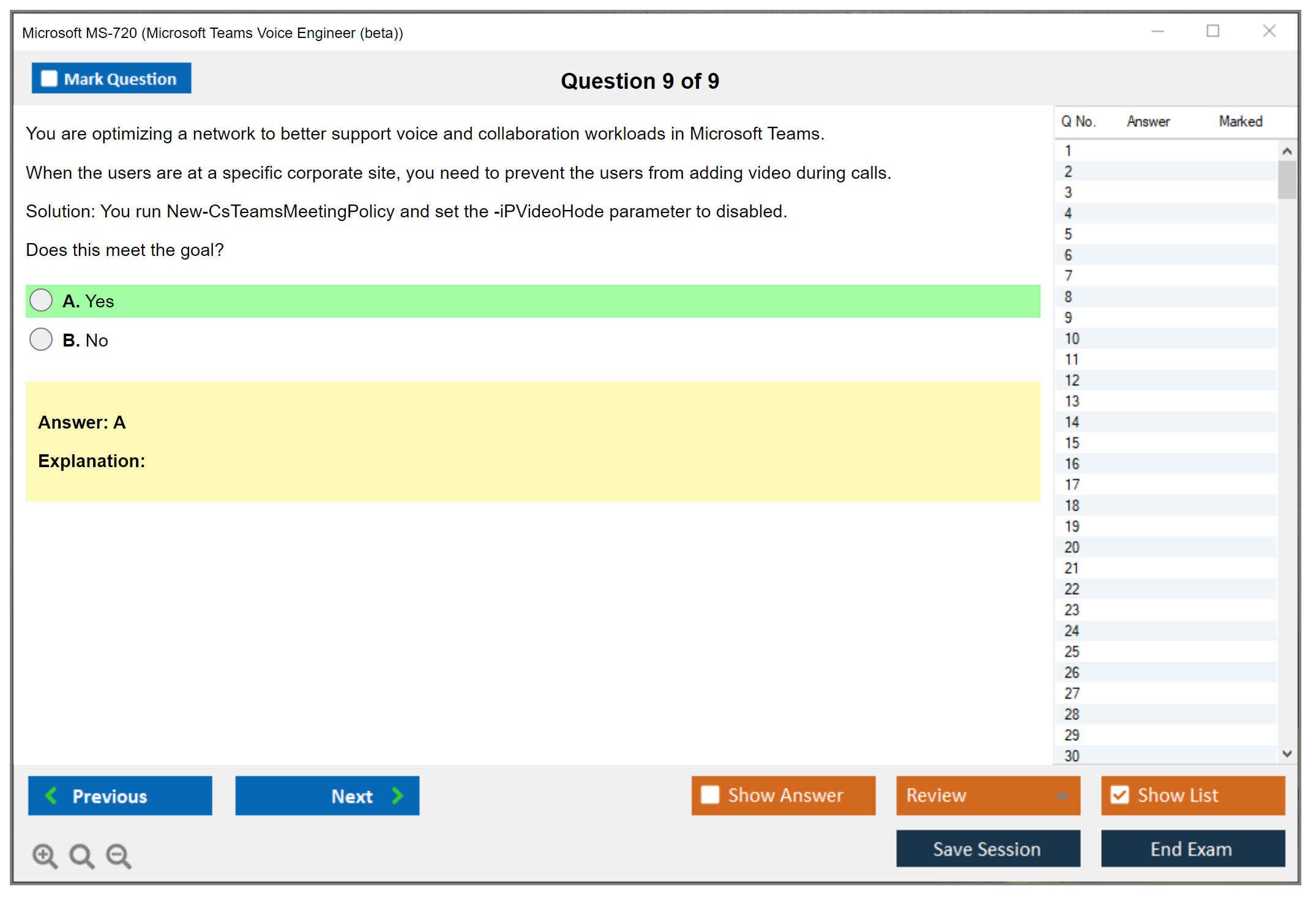Uncheck the Show List checkbox
Viewport: 1316px width, 900px height.
[x=1120, y=795]
